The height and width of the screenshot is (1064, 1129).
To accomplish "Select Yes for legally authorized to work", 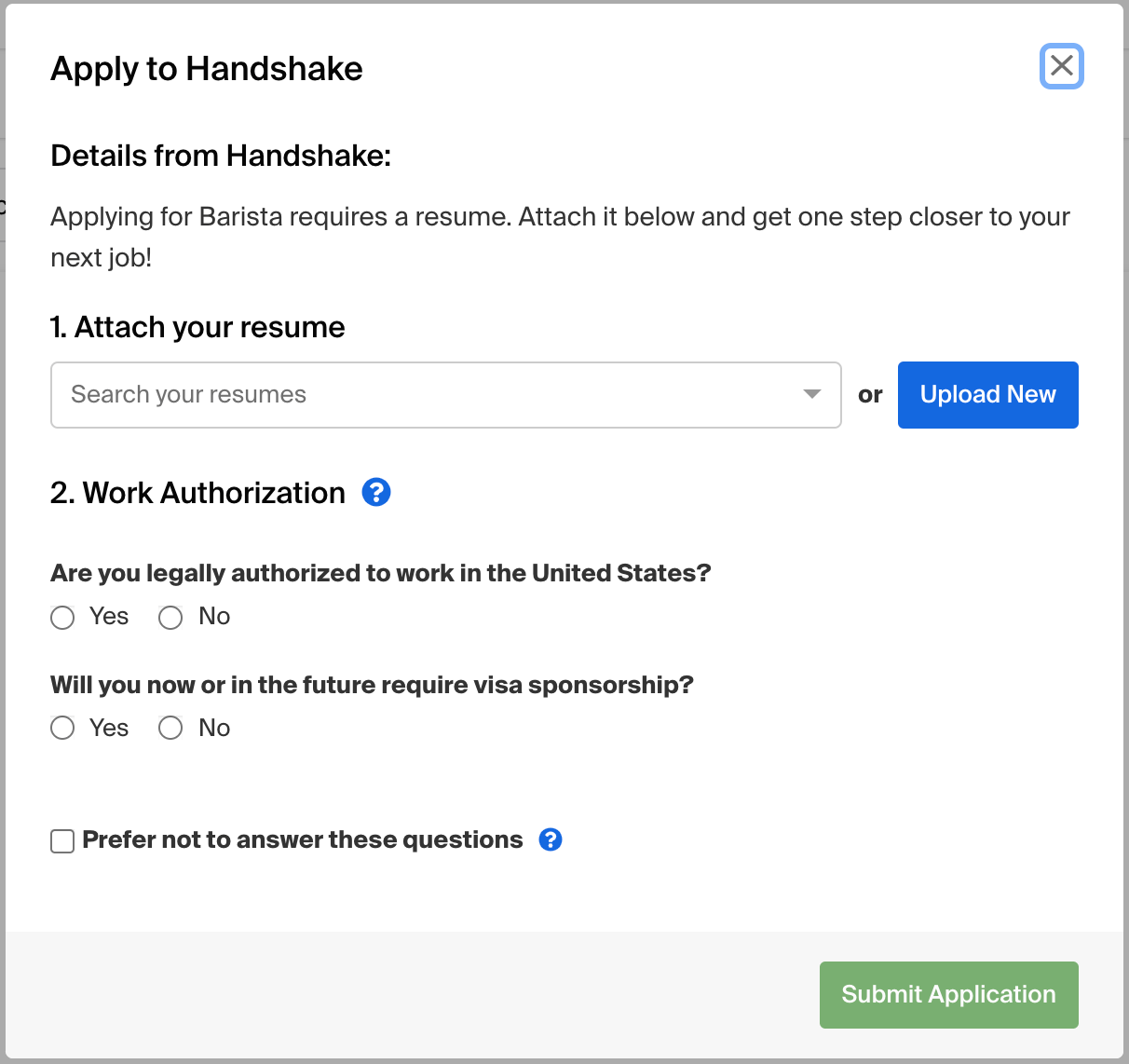I will pos(62,618).
